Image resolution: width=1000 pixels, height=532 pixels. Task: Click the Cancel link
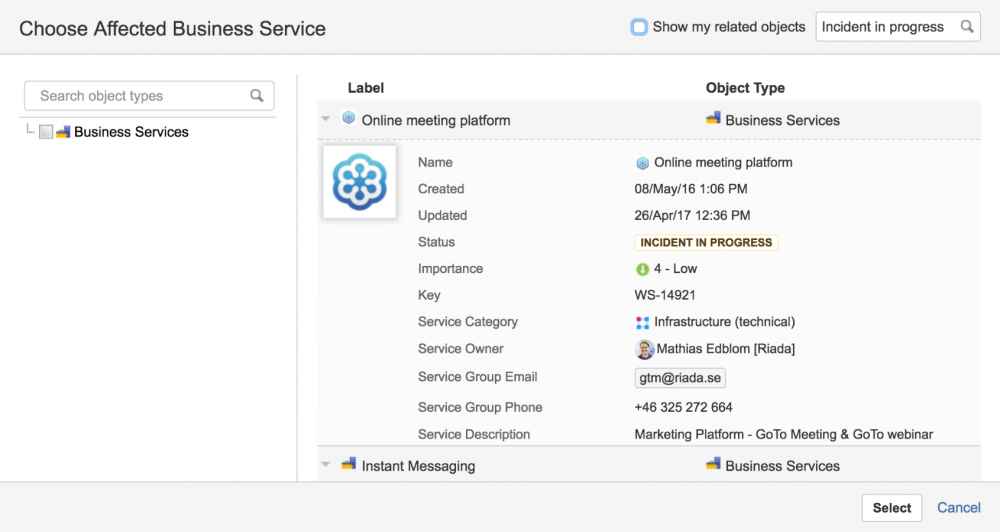tap(958, 507)
